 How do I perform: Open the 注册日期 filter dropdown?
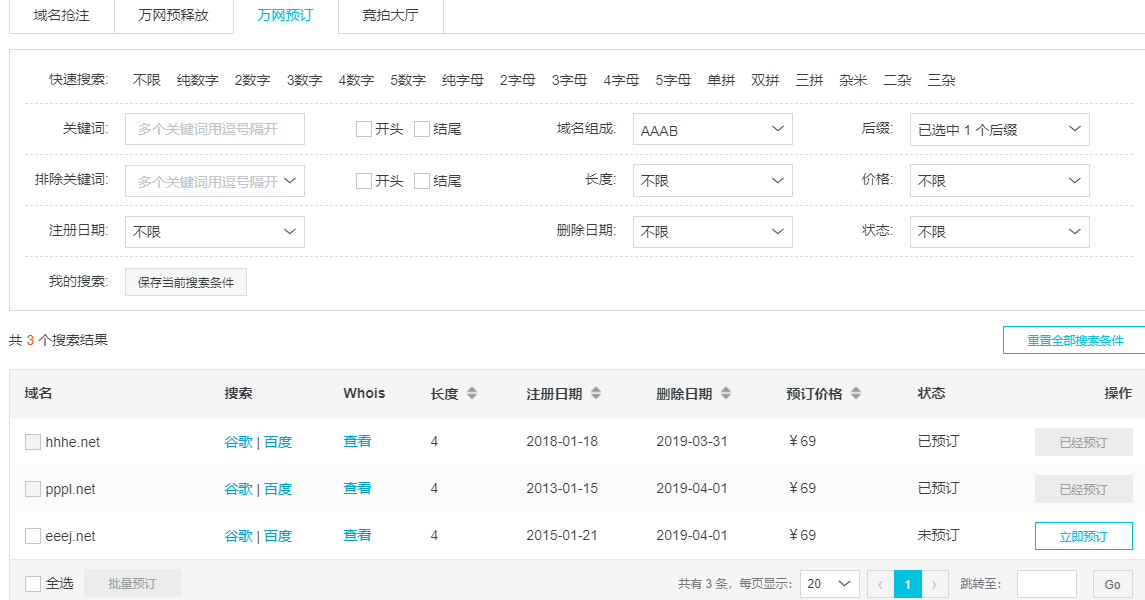[x=214, y=232]
